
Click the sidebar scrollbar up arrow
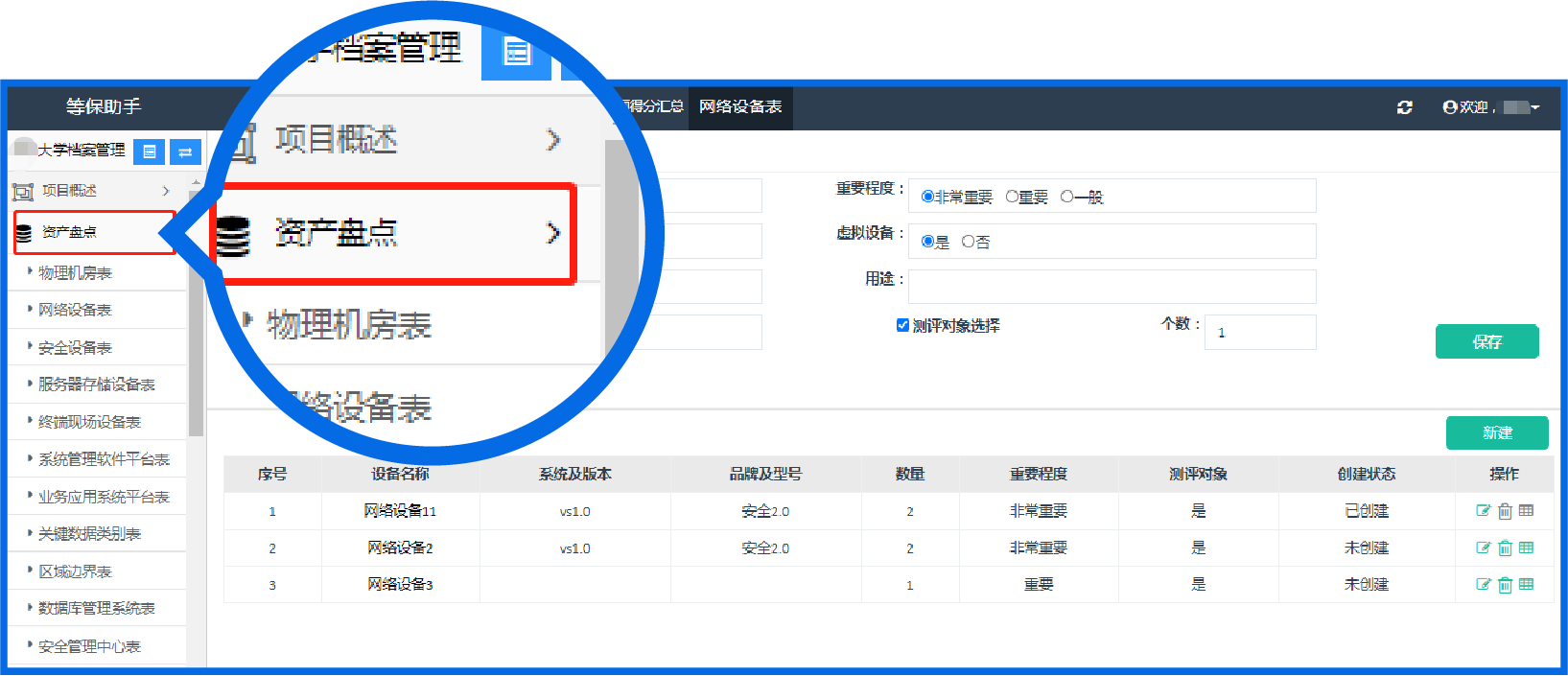click(x=197, y=182)
